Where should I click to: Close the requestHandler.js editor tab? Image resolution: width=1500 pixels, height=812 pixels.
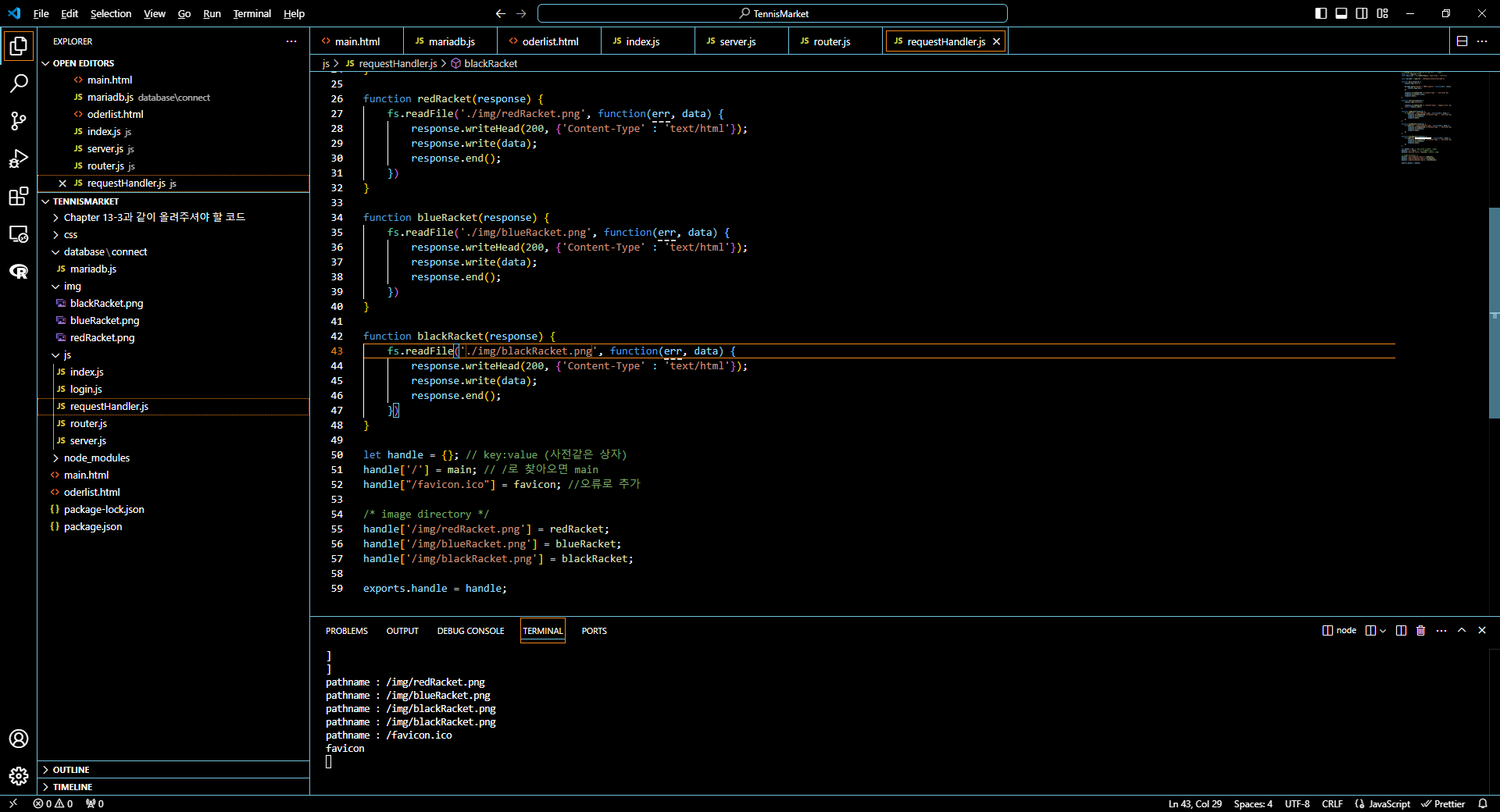click(x=996, y=41)
